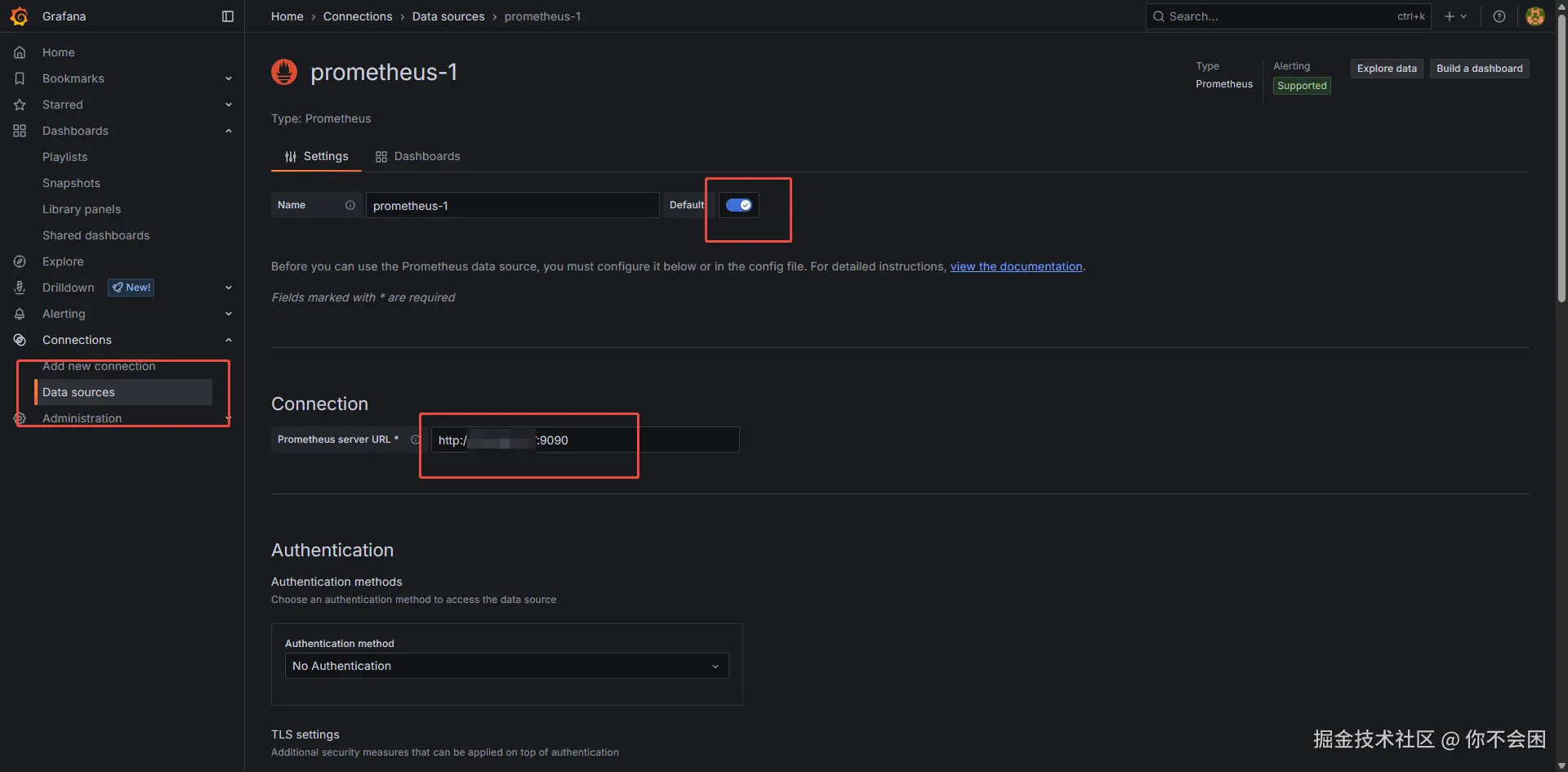Open the help question mark icon
The image size is (1568, 772).
[x=1499, y=16]
